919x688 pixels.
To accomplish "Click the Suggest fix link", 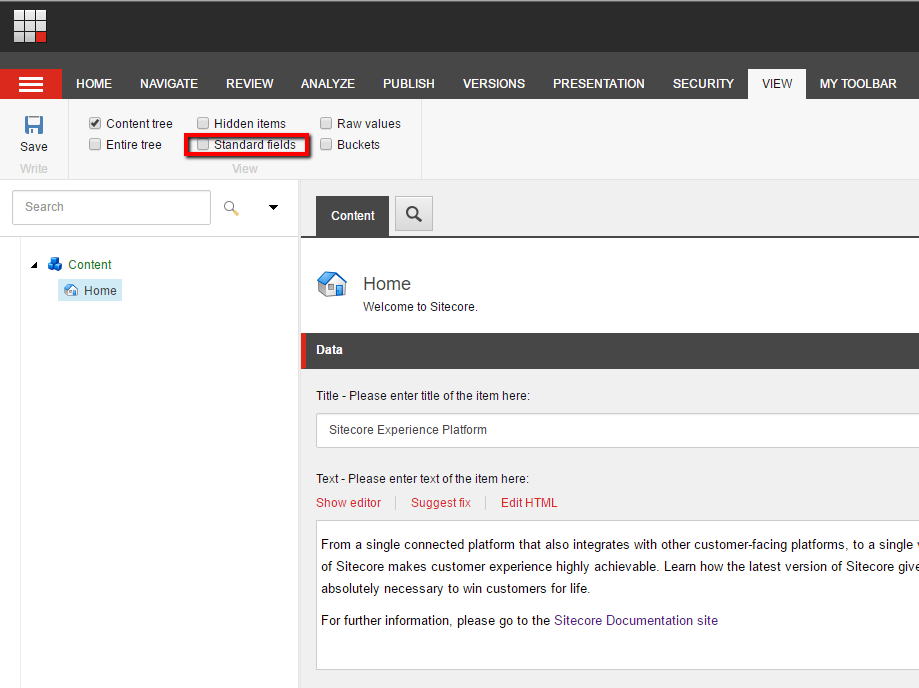I will click(x=441, y=503).
